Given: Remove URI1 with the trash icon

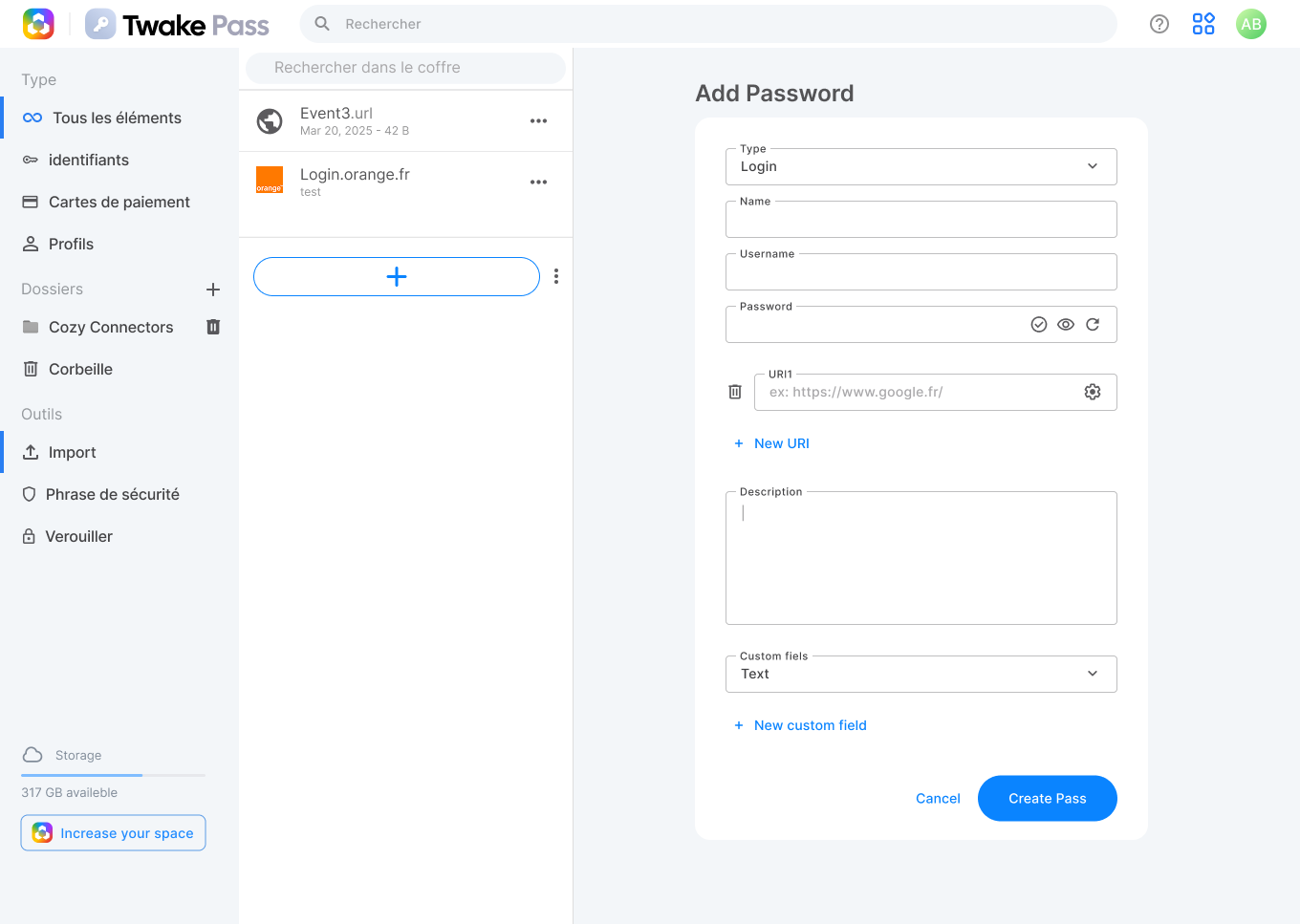Looking at the screenshot, I should coord(735,392).
